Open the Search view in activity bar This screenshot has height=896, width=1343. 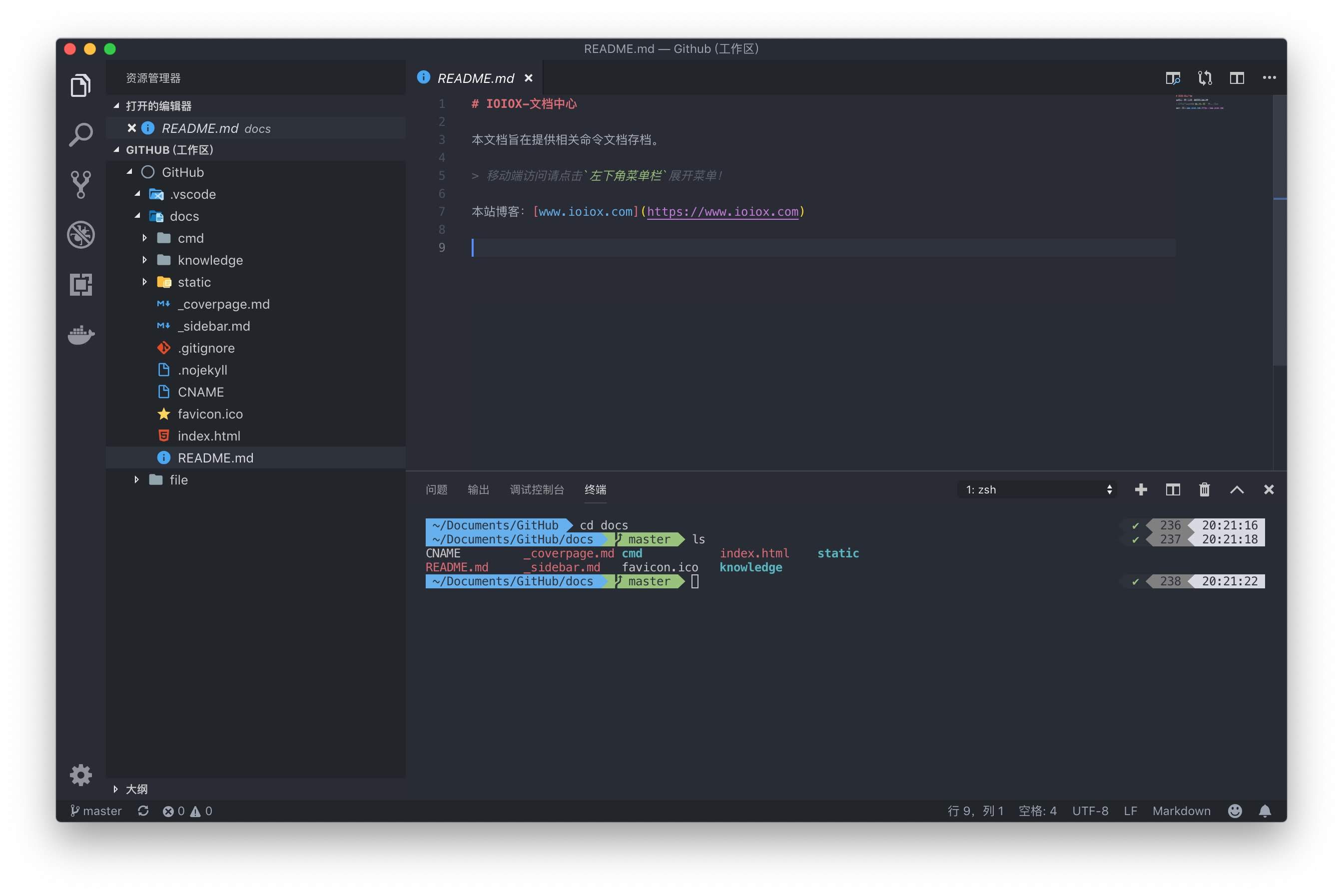click(x=80, y=135)
